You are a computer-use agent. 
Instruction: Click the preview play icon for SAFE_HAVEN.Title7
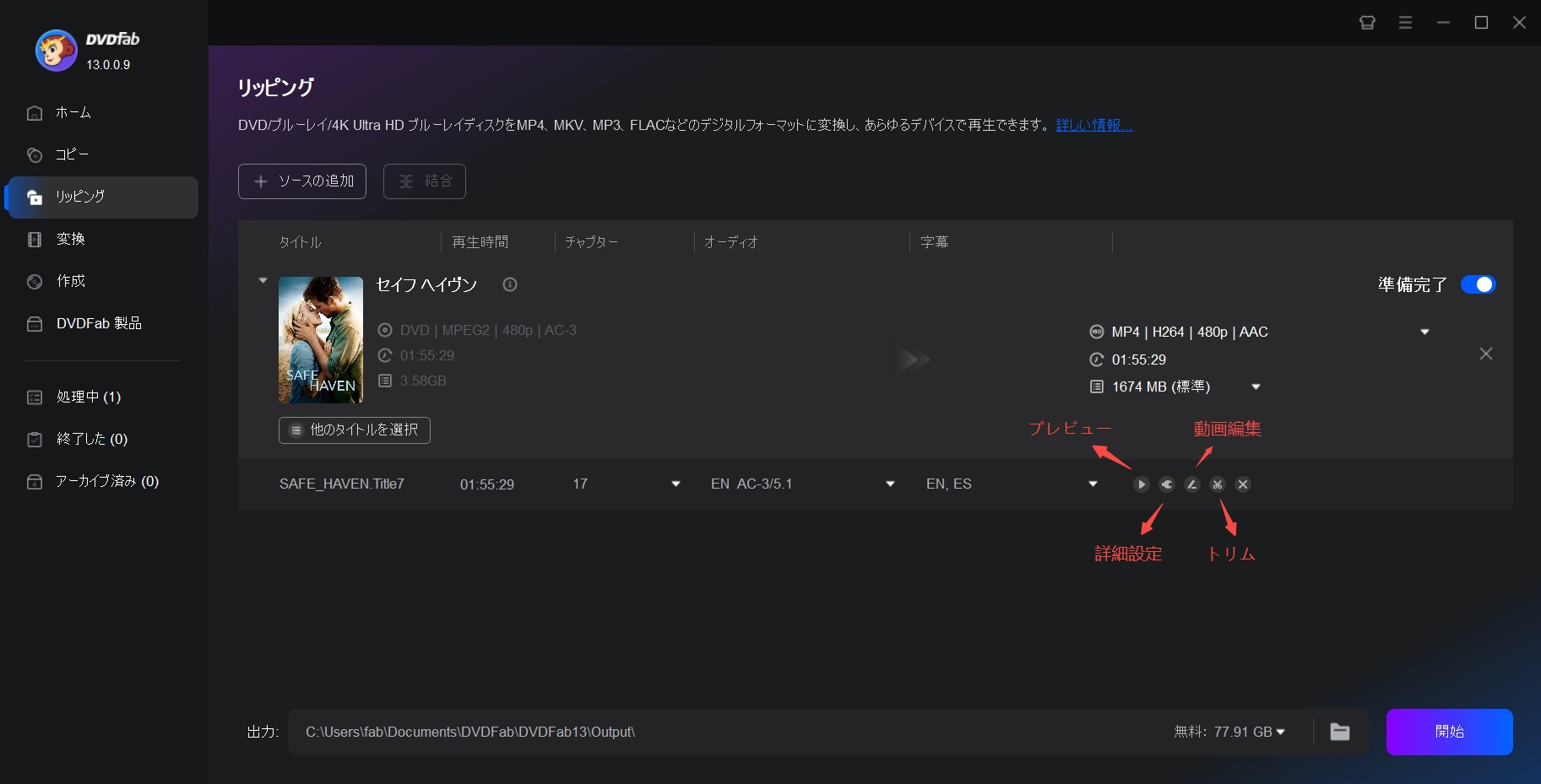point(1141,484)
